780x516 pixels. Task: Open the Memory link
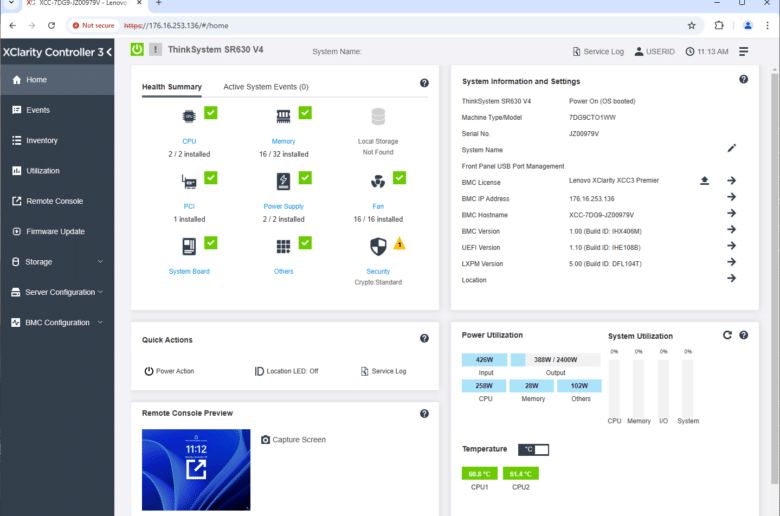click(x=284, y=141)
